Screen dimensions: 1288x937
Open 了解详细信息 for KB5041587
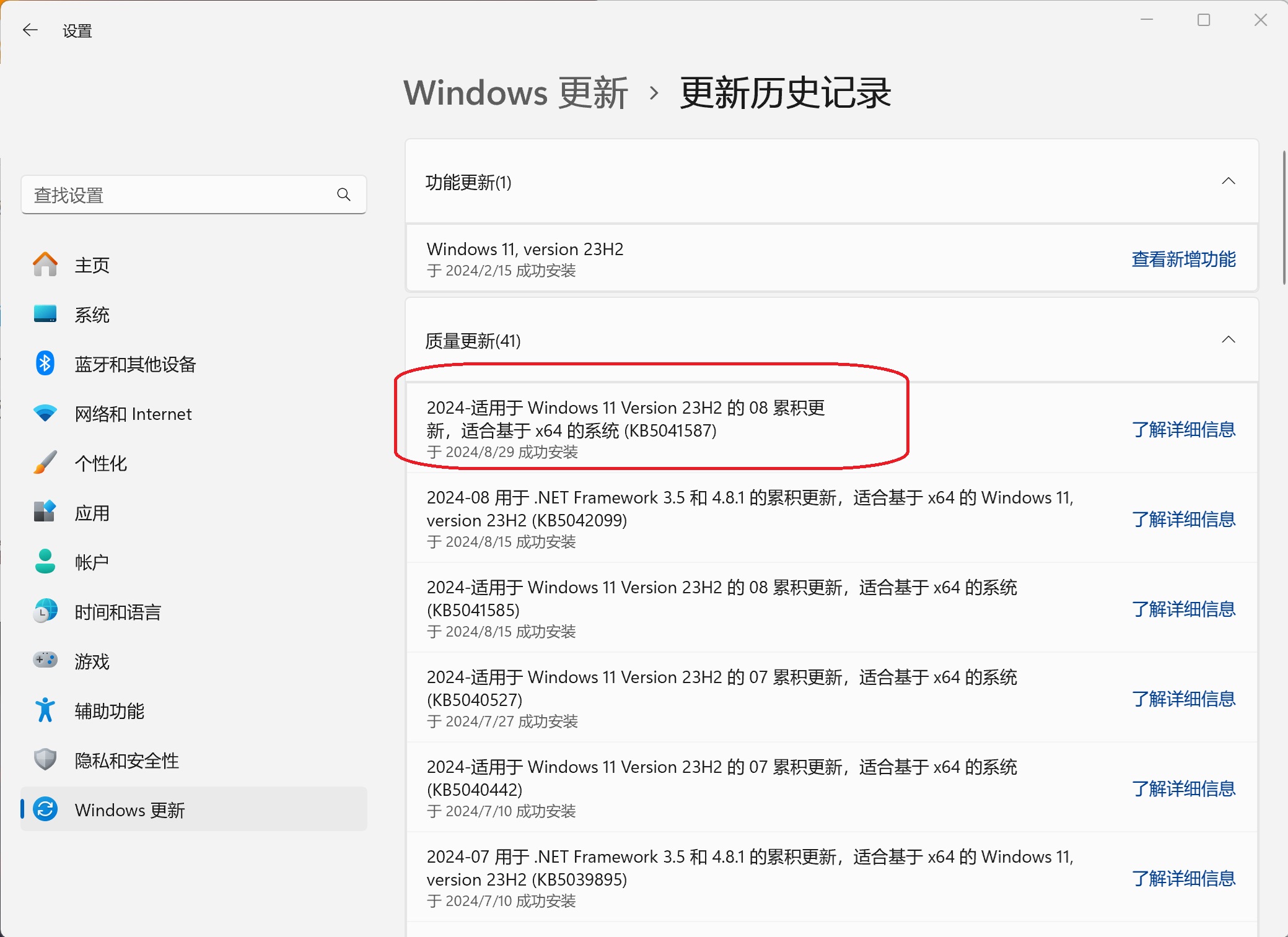tap(1183, 429)
